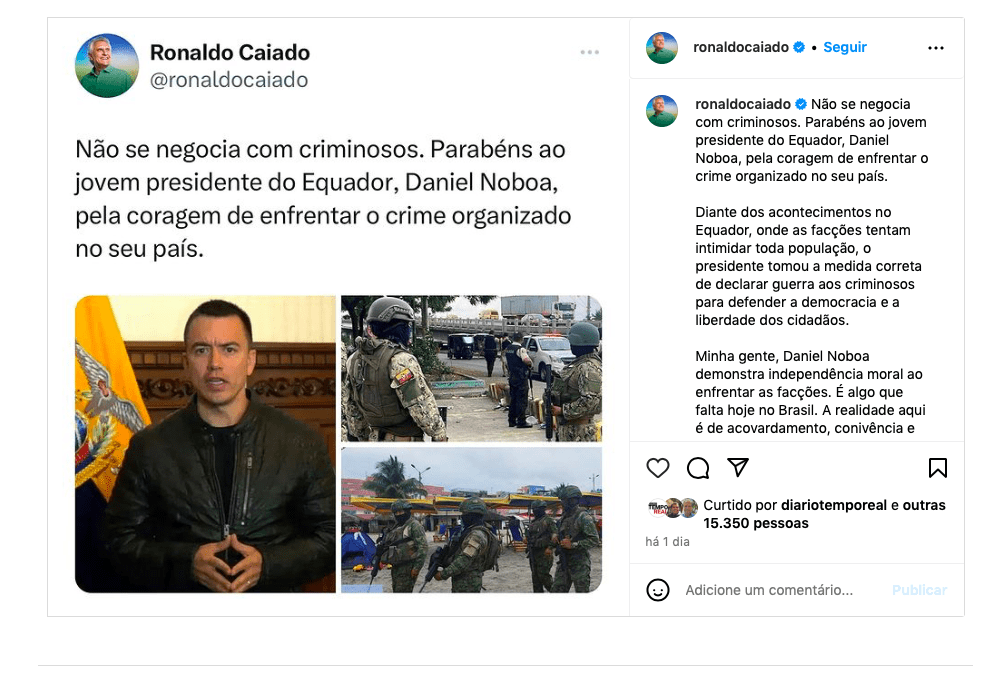
Task: Click the soldiers on beach photo
Action: 472,520
